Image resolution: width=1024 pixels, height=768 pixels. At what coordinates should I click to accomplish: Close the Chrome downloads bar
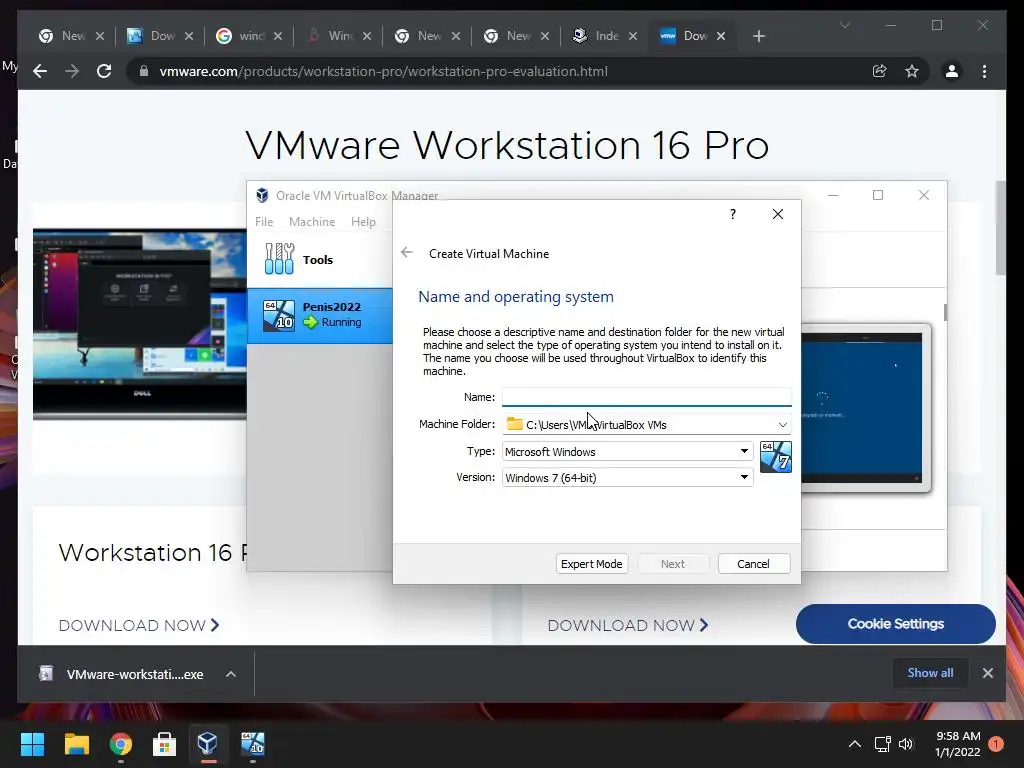[987, 673]
